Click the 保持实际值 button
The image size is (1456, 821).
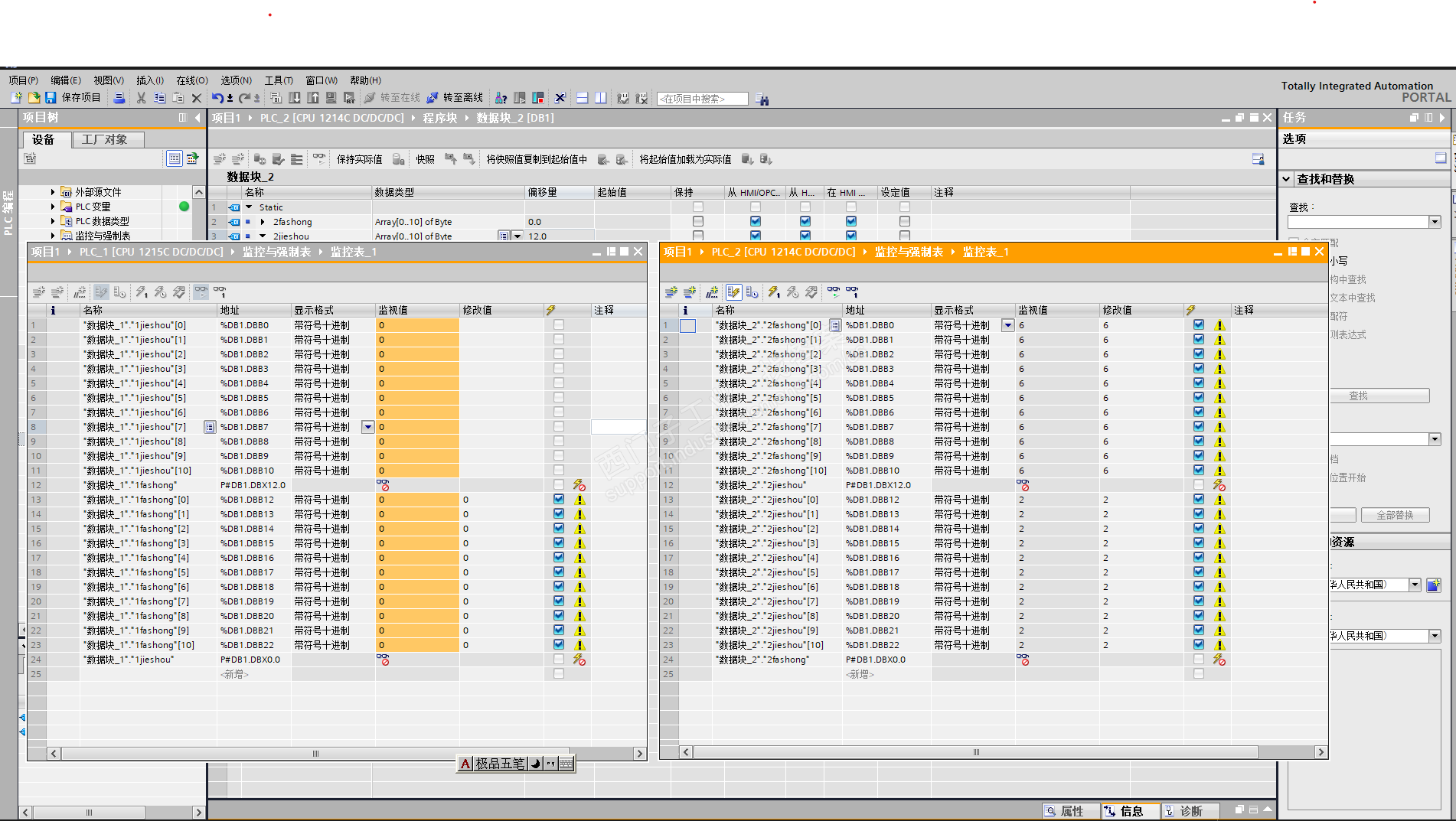point(359,159)
